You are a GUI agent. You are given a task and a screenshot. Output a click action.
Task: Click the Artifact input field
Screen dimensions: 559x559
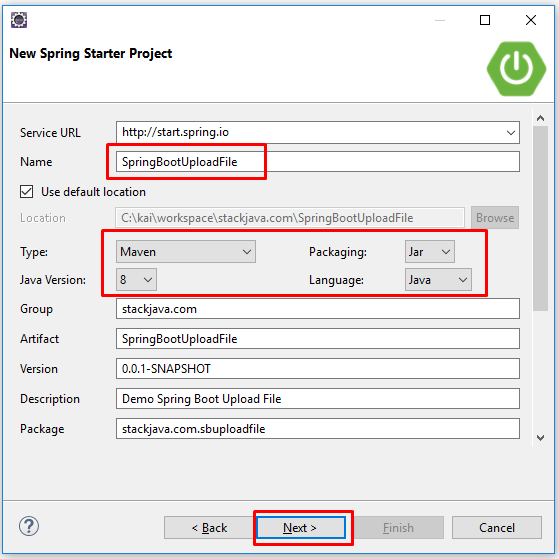pos(318,339)
